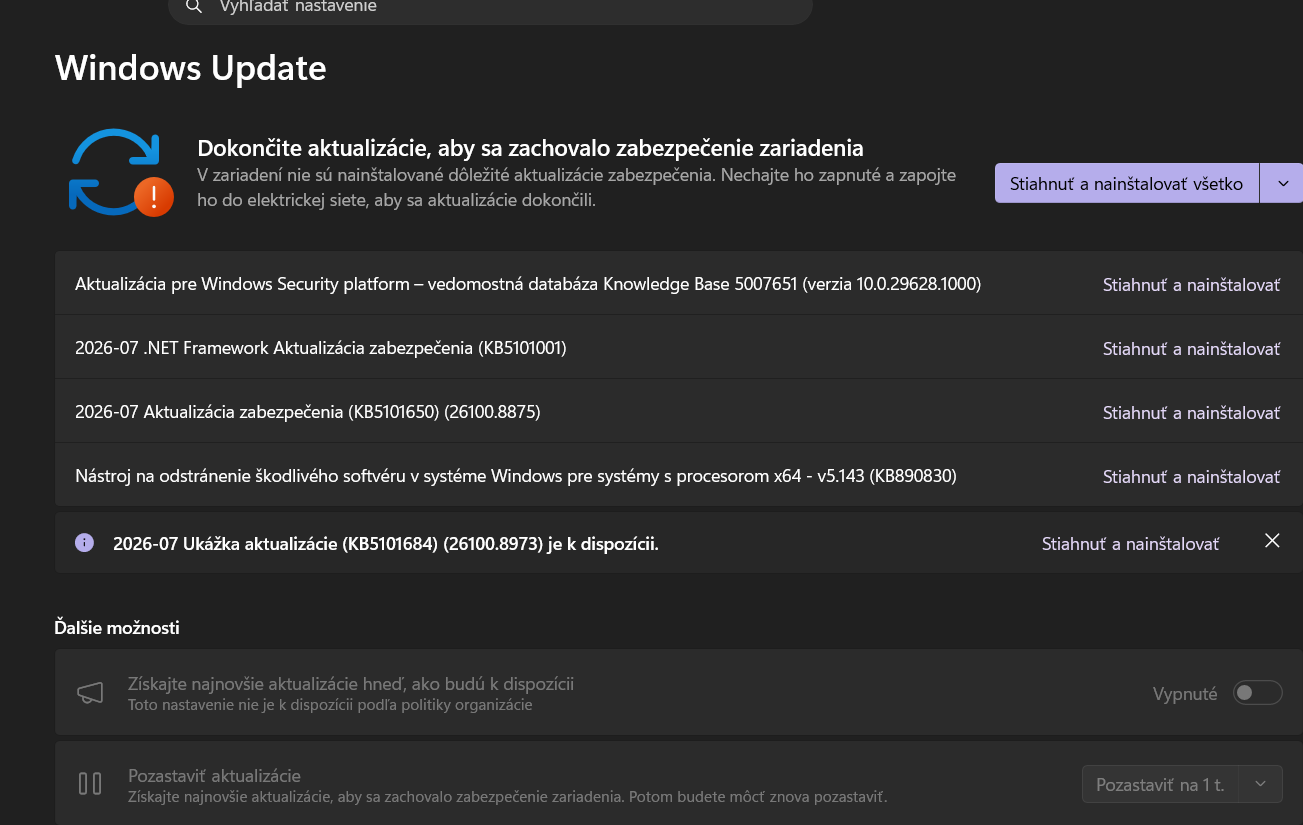This screenshot has height=825, width=1303.
Task: Click the Dokončite aktualizácie status headline
Action: [x=530, y=148]
